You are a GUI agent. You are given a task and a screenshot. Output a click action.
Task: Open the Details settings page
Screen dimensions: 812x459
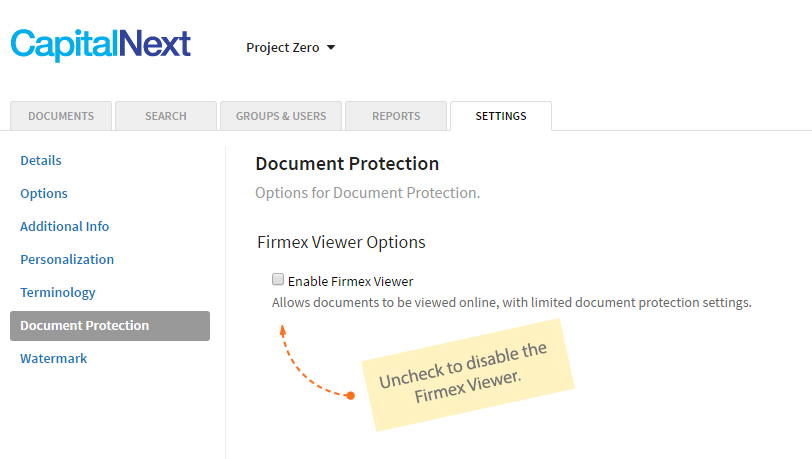tap(41, 161)
